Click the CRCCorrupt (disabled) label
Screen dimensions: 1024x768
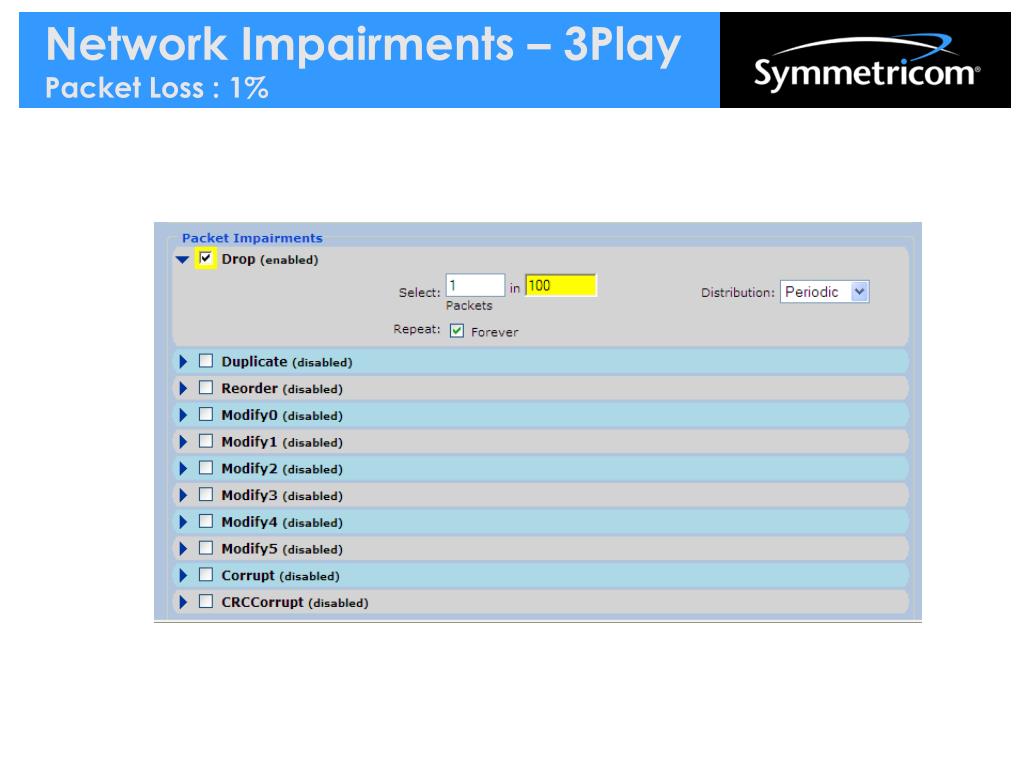295,603
